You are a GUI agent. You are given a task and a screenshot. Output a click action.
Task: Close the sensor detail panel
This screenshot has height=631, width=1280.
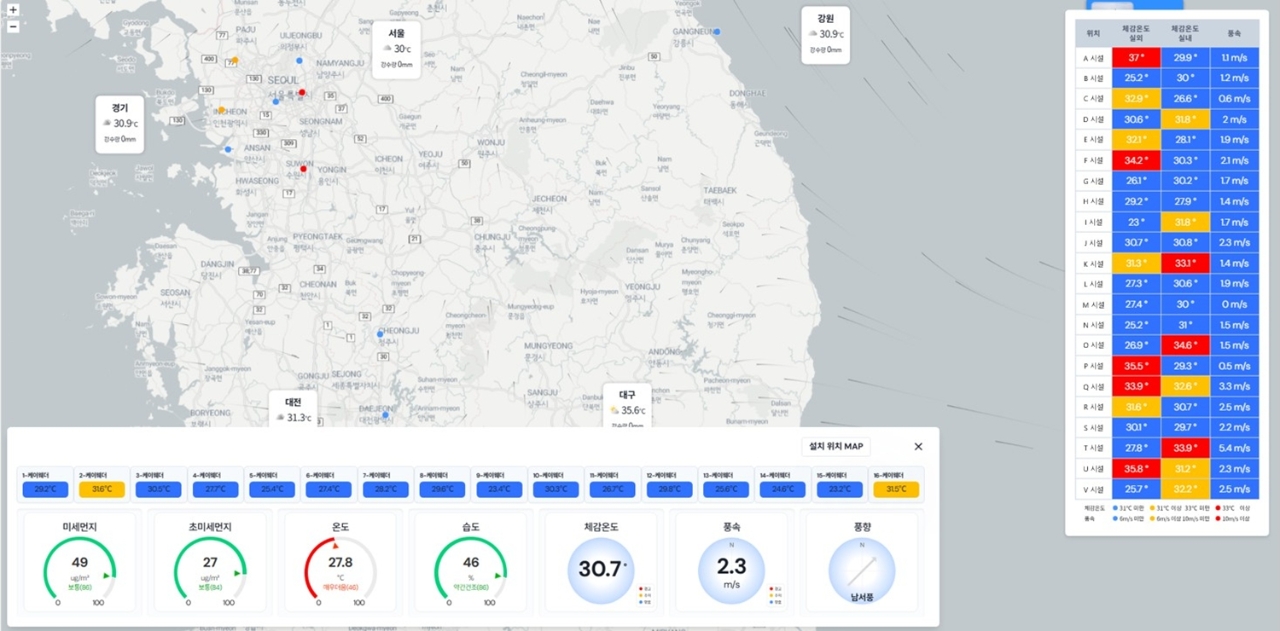click(x=918, y=447)
